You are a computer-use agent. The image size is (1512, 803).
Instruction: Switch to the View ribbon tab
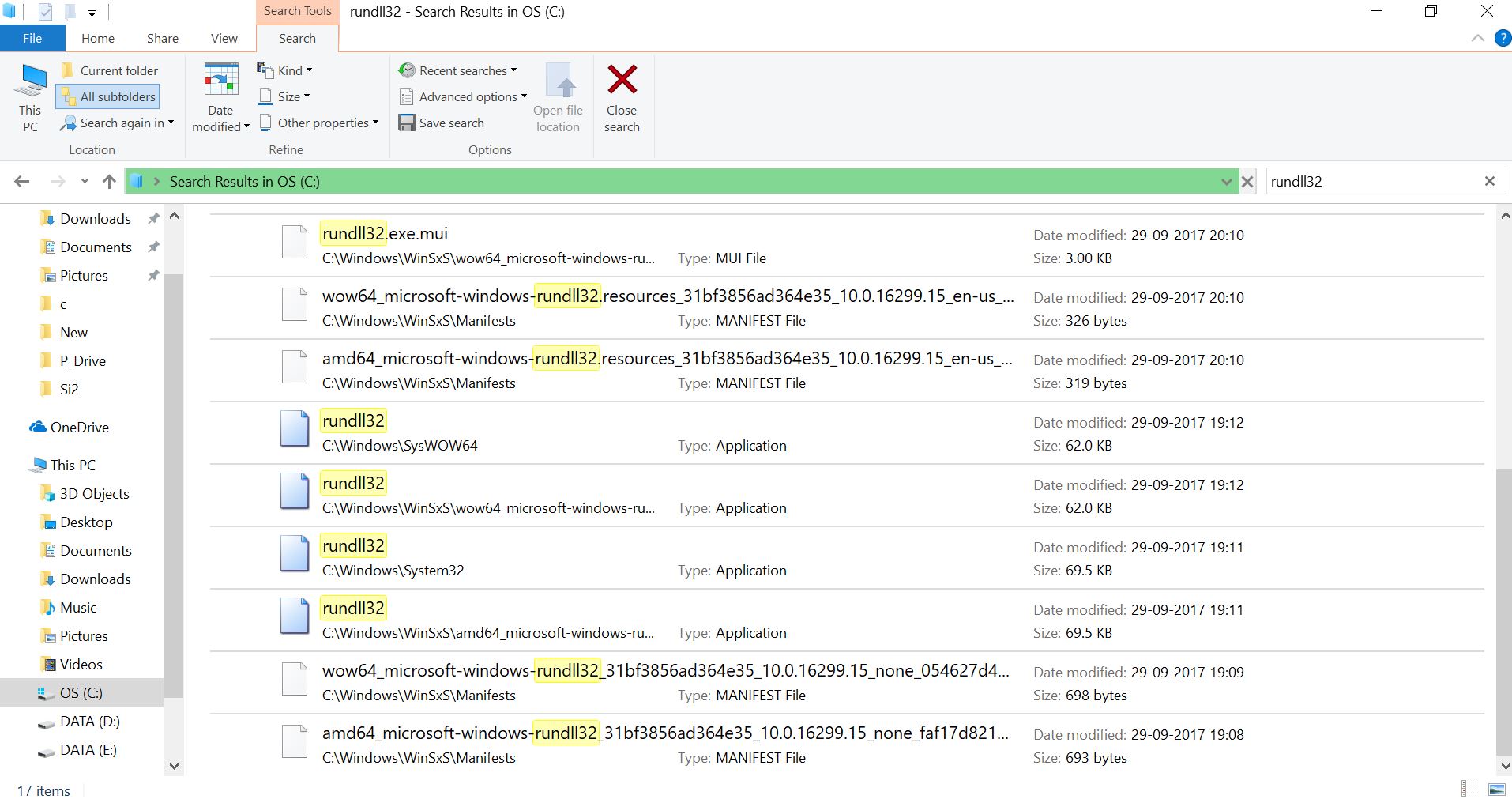click(x=224, y=38)
